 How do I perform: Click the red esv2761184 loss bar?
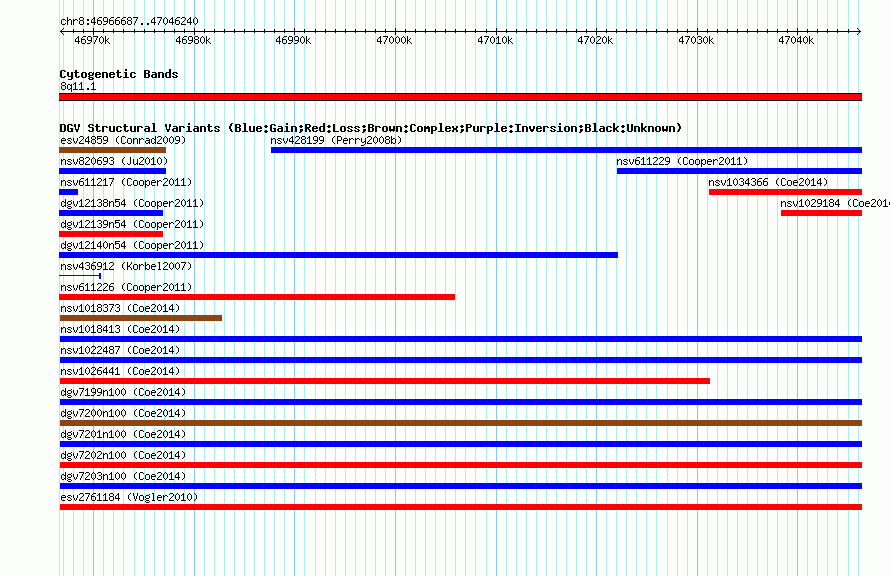pyautogui.click(x=460, y=507)
